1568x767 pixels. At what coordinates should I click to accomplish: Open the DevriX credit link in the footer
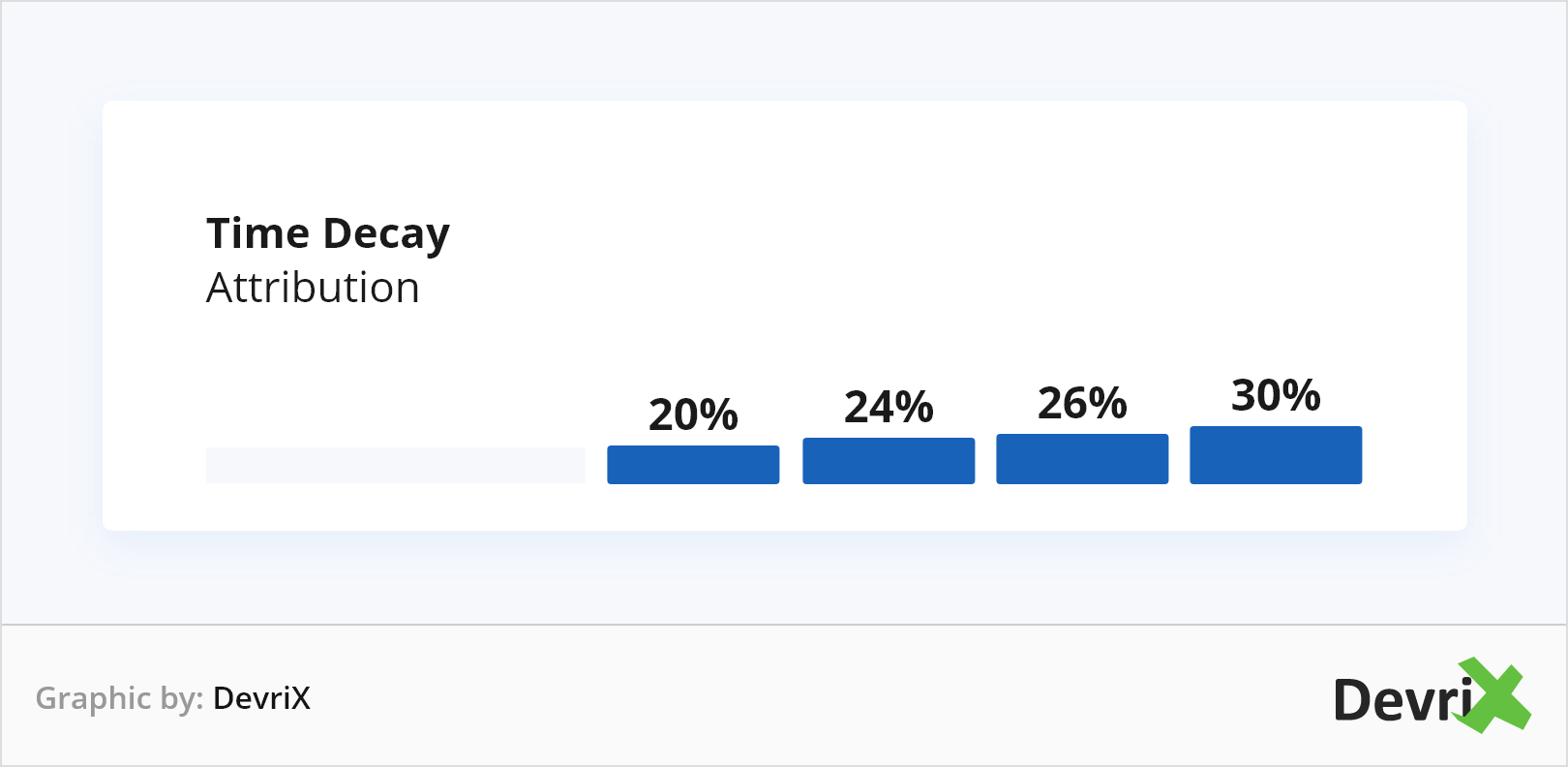(x=261, y=698)
